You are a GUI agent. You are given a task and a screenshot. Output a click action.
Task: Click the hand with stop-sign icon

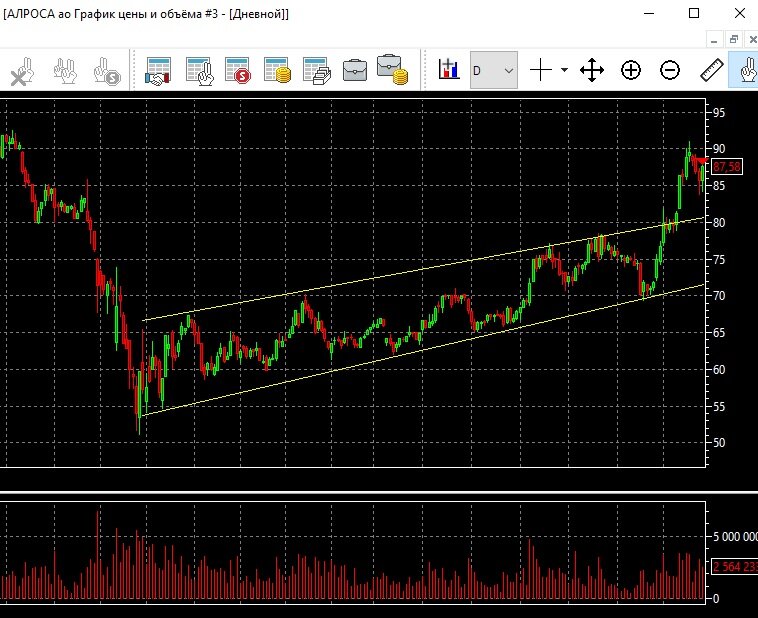106,71
